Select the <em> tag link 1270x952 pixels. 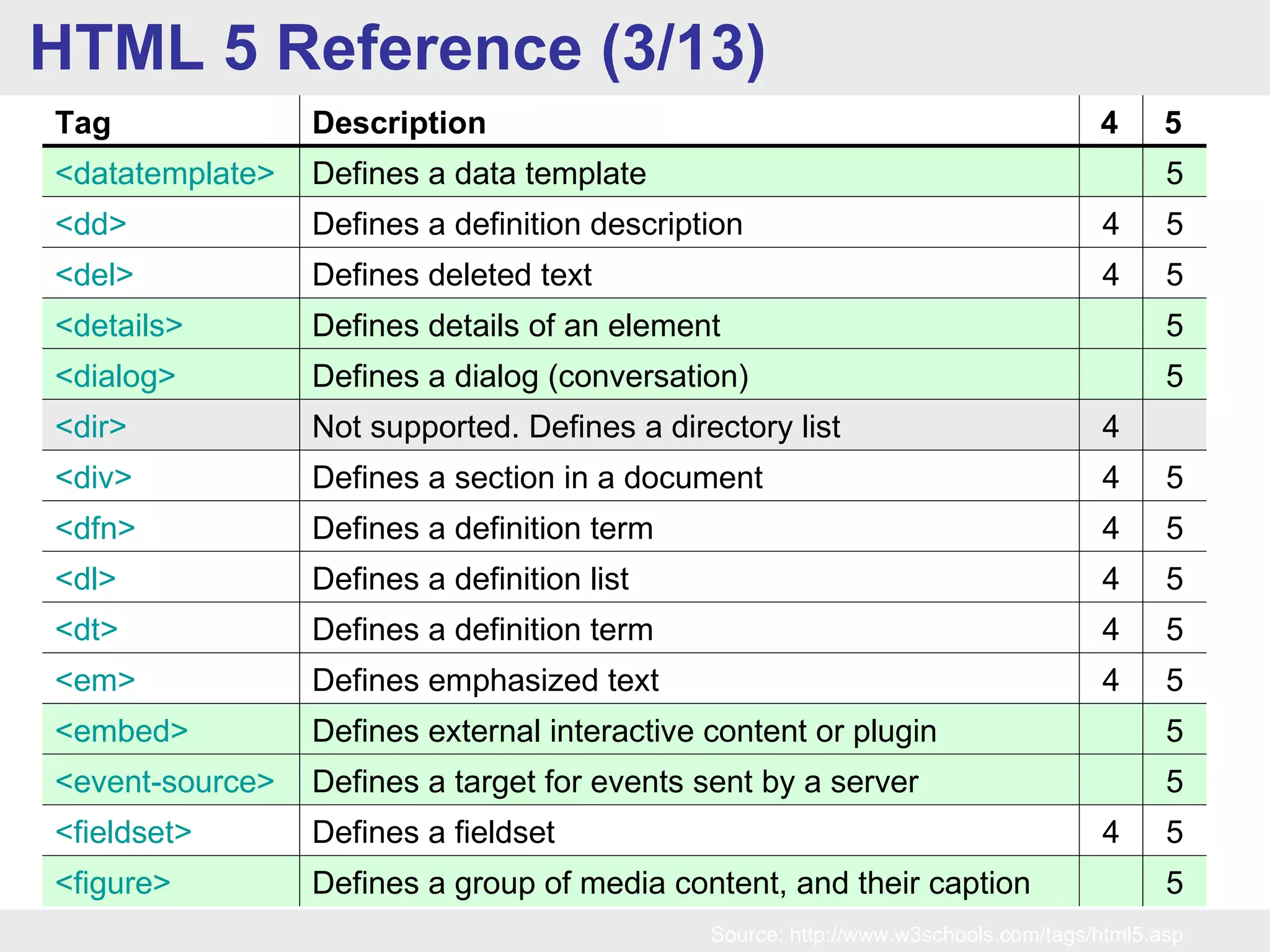point(95,681)
